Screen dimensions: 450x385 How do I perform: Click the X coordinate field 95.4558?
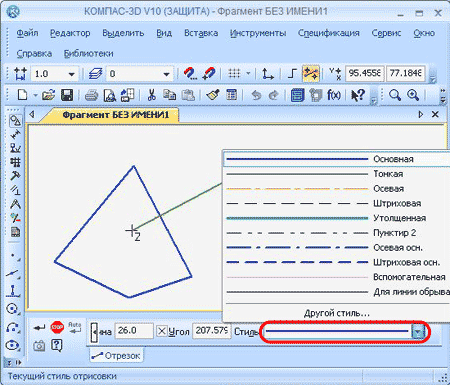coord(365,73)
